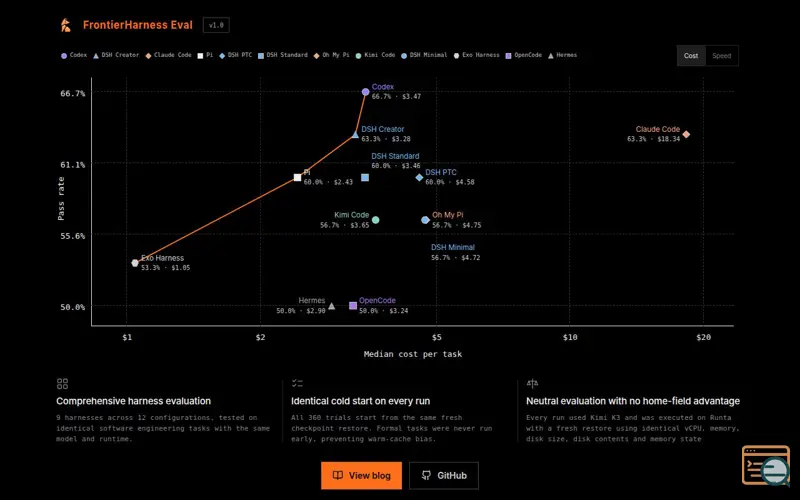Select the Codex purple circle data point
The image size is (800, 500).
365,92
